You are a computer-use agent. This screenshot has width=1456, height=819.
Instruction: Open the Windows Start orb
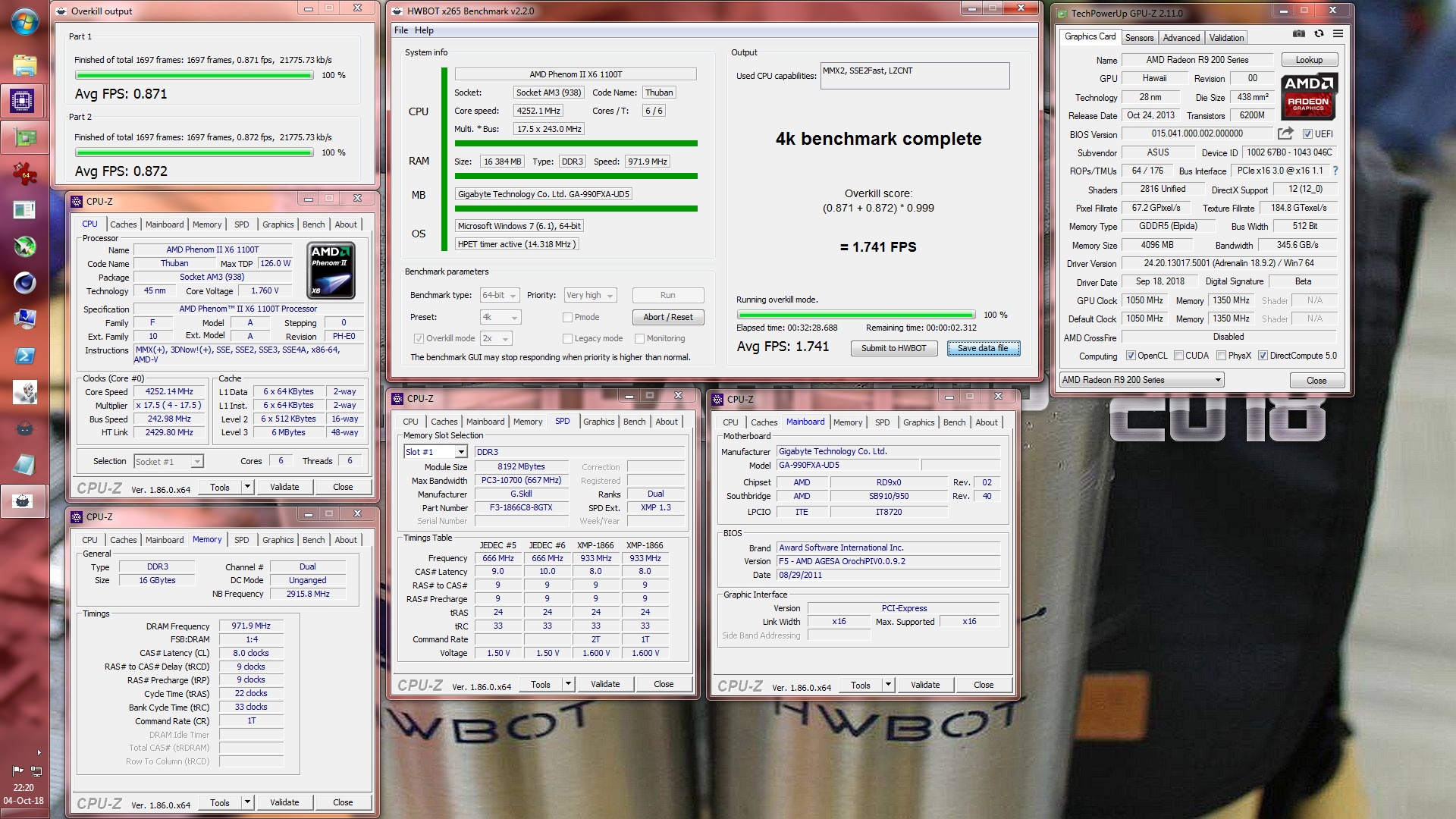pyautogui.click(x=24, y=21)
